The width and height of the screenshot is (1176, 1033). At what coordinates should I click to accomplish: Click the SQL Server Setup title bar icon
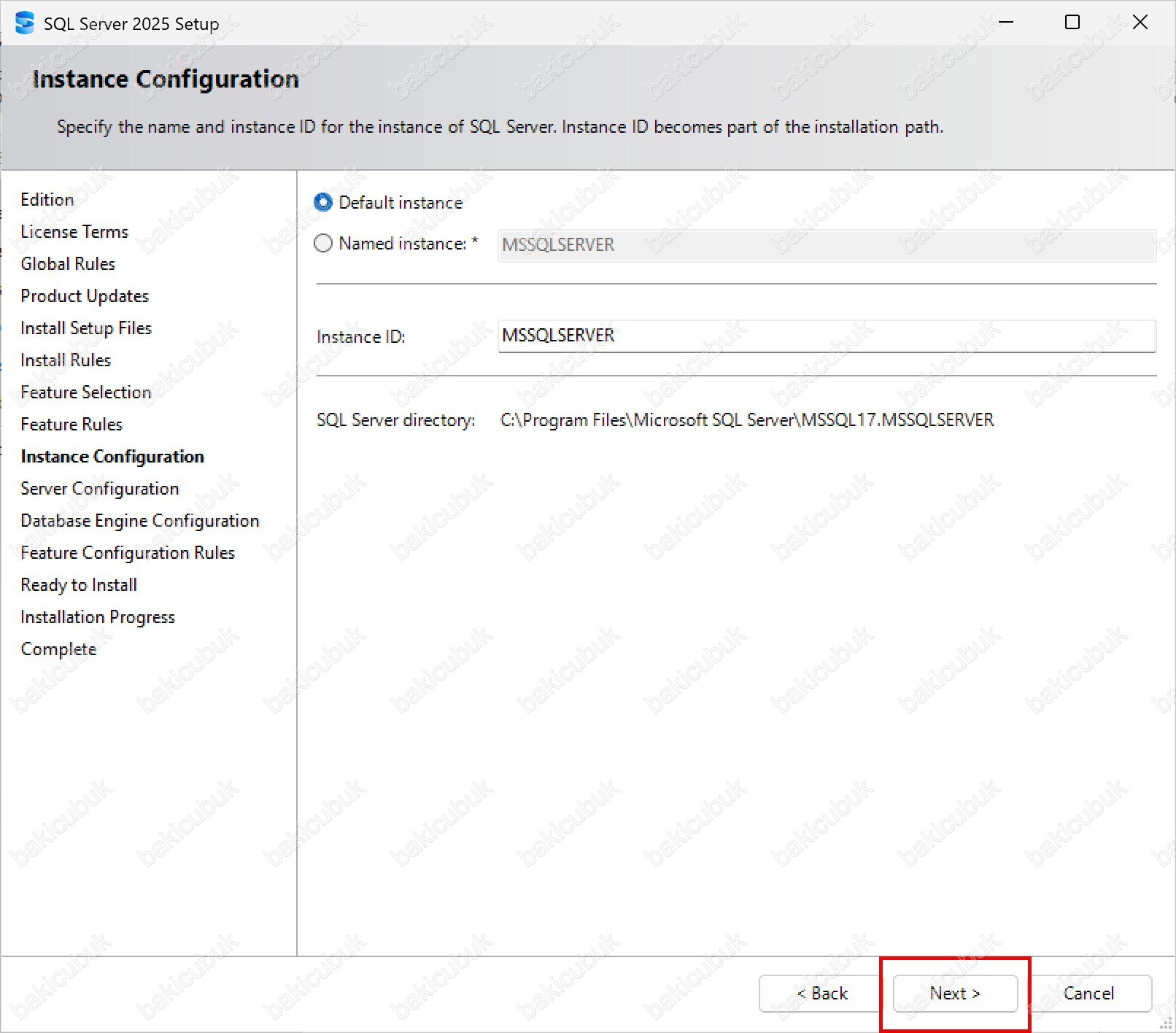(24, 23)
